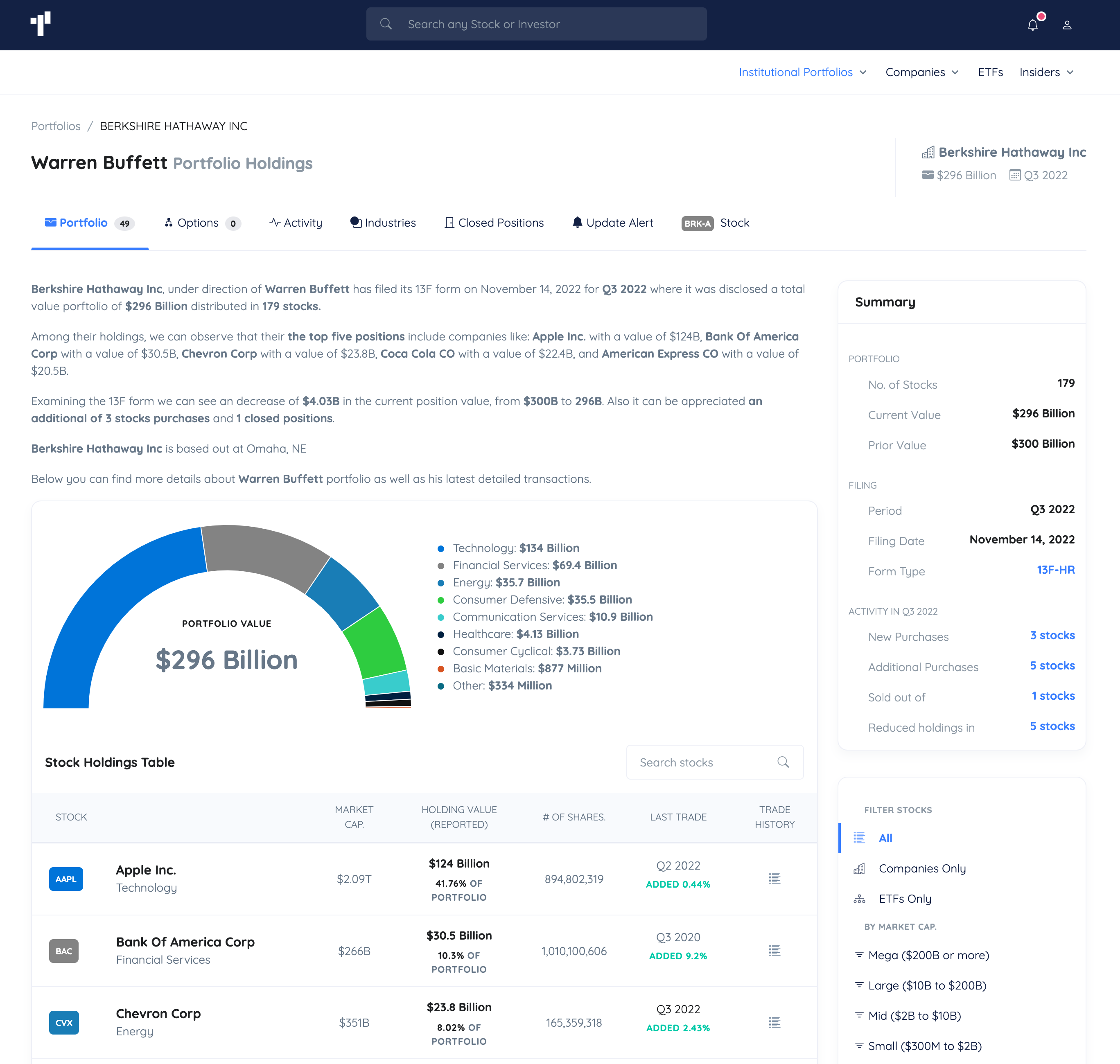
Task: Click the 5 stocks Additional Purchases link
Action: pos(1052,665)
